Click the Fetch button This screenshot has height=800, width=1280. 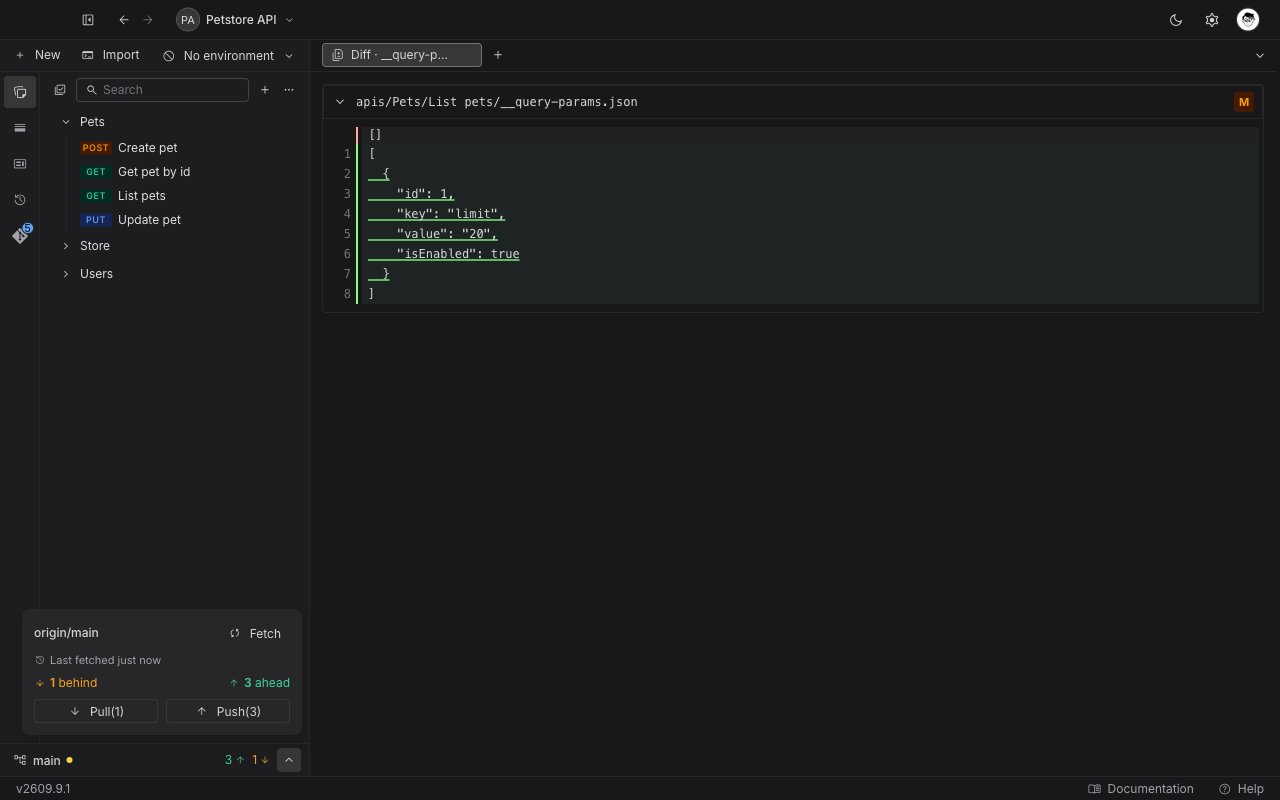pyautogui.click(x=256, y=633)
